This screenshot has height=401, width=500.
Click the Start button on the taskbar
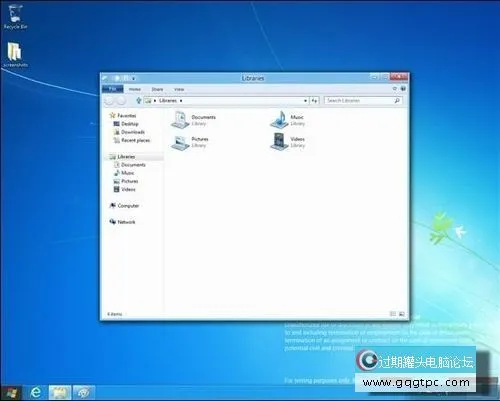[11, 393]
